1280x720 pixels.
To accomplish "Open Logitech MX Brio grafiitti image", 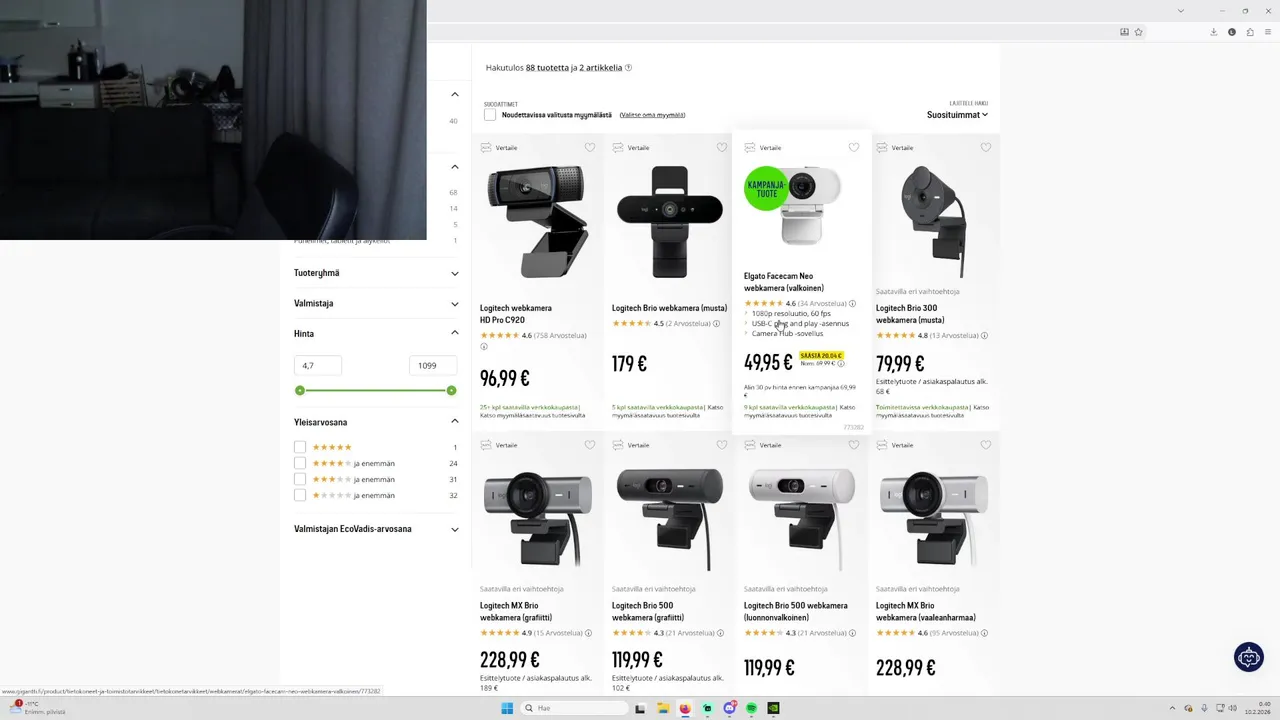I will [538, 517].
